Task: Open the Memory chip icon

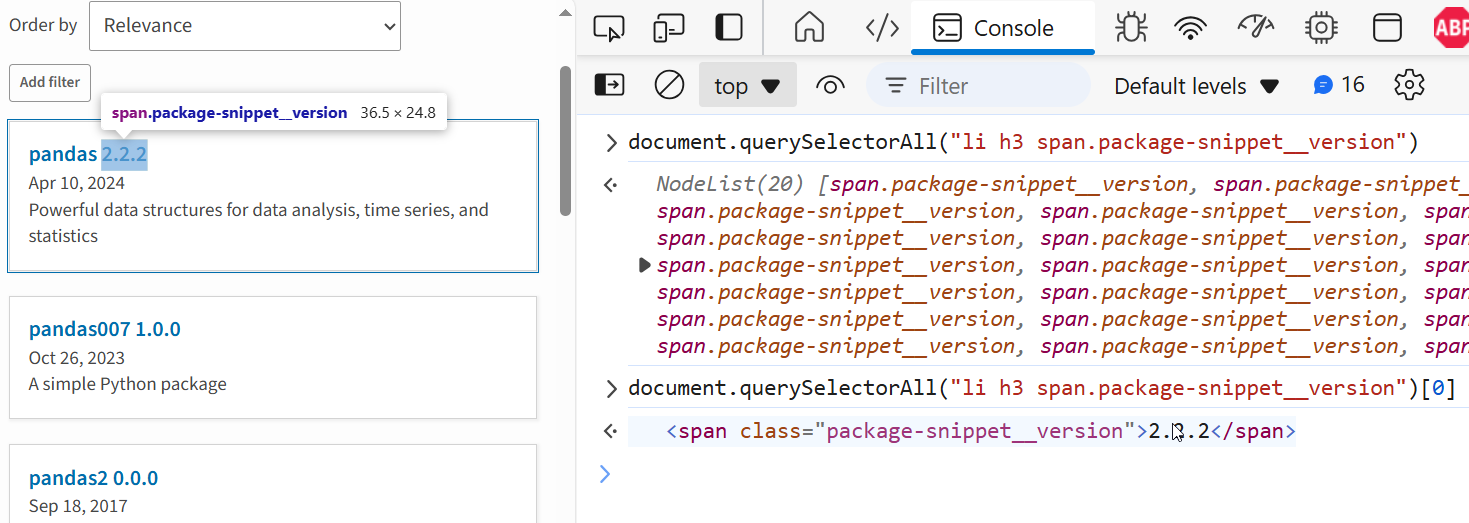Action: 1321,28
